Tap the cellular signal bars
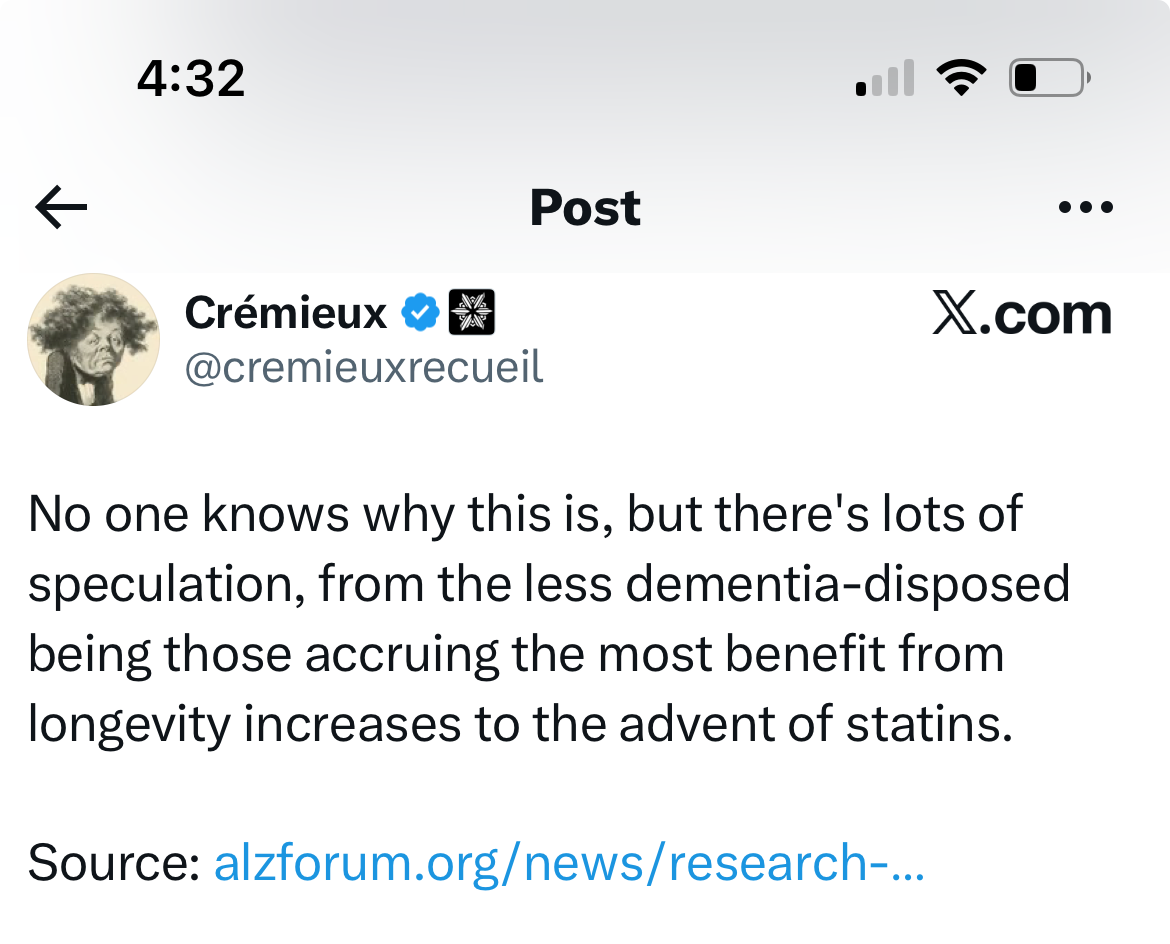This screenshot has width=1170, height=944. click(885, 79)
